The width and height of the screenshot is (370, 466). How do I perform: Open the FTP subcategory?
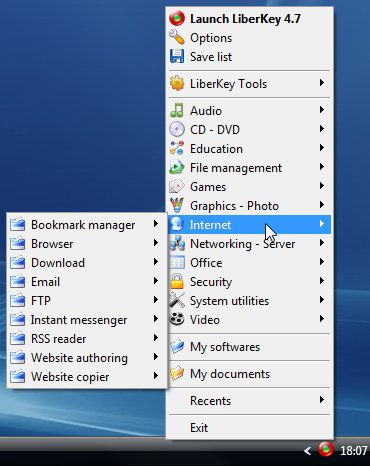click(x=87, y=301)
